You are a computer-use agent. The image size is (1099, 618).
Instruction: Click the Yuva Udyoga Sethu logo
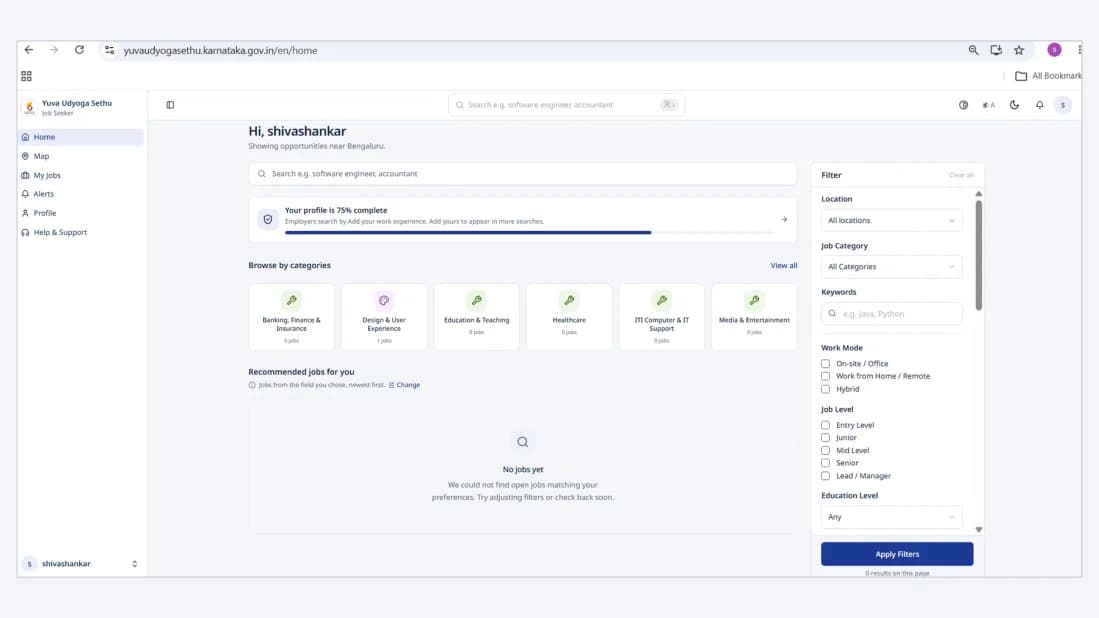click(x=29, y=107)
